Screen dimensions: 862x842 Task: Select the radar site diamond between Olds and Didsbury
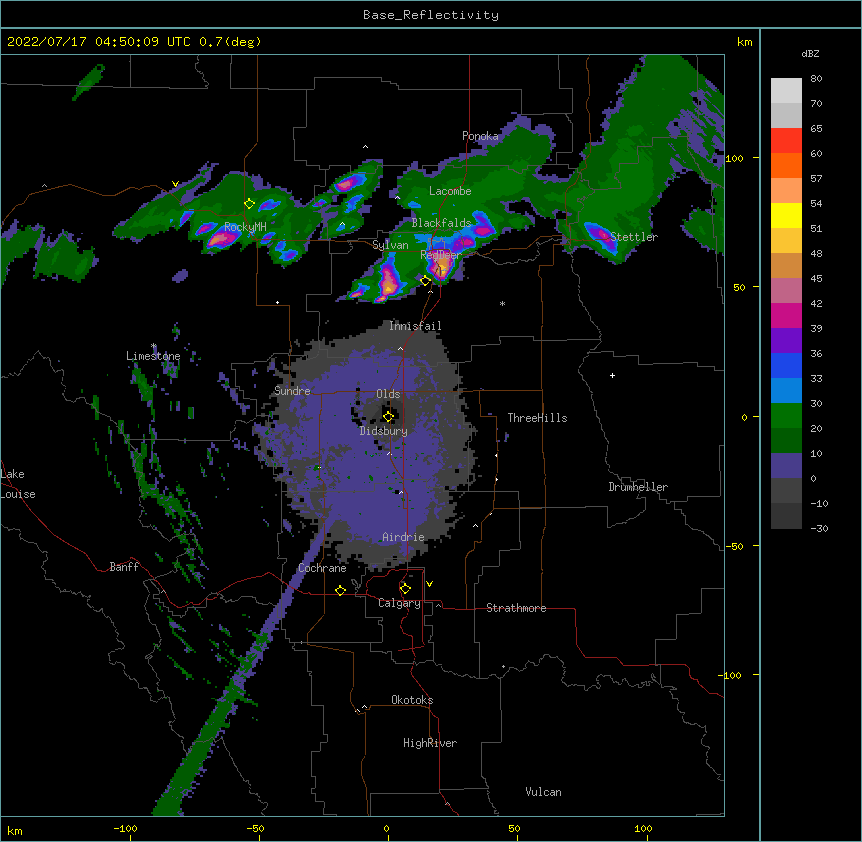point(388,416)
